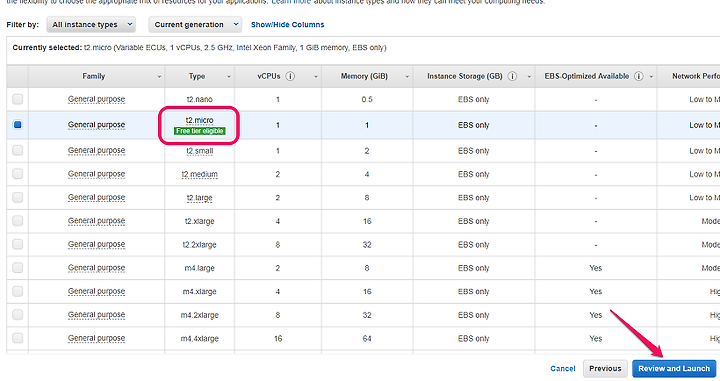Open the Family column sort arrow
The image size is (720, 381).
tap(159, 77)
